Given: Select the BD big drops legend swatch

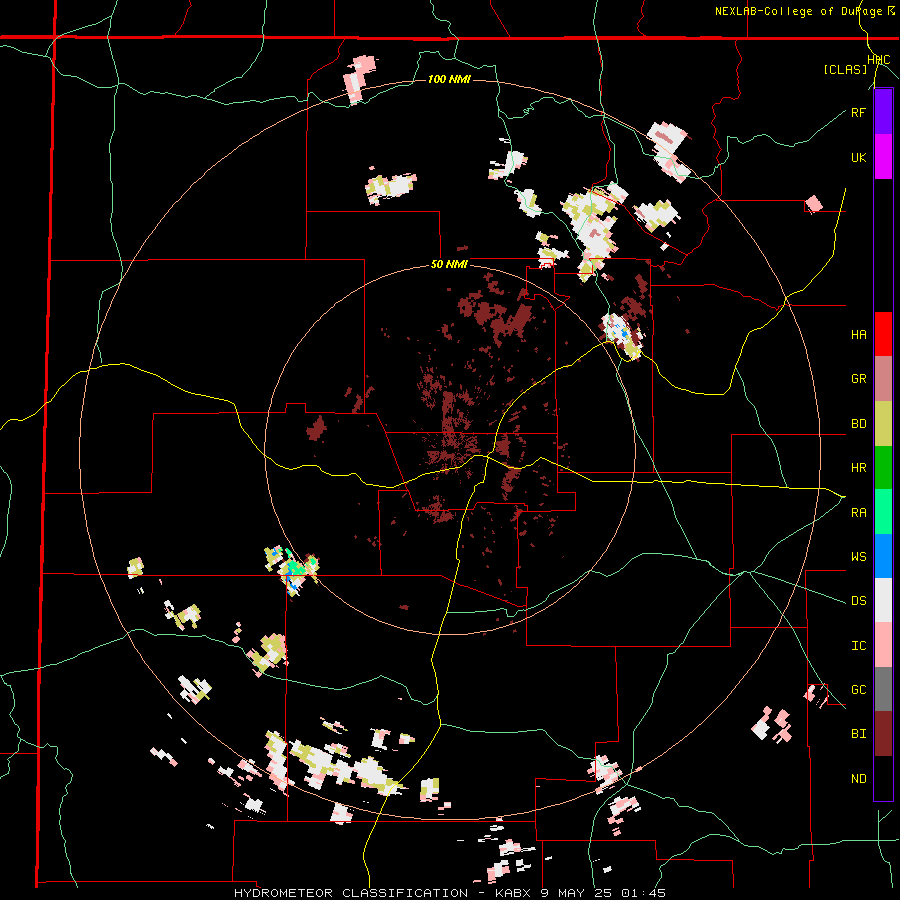Looking at the screenshot, I should (883, 424).
